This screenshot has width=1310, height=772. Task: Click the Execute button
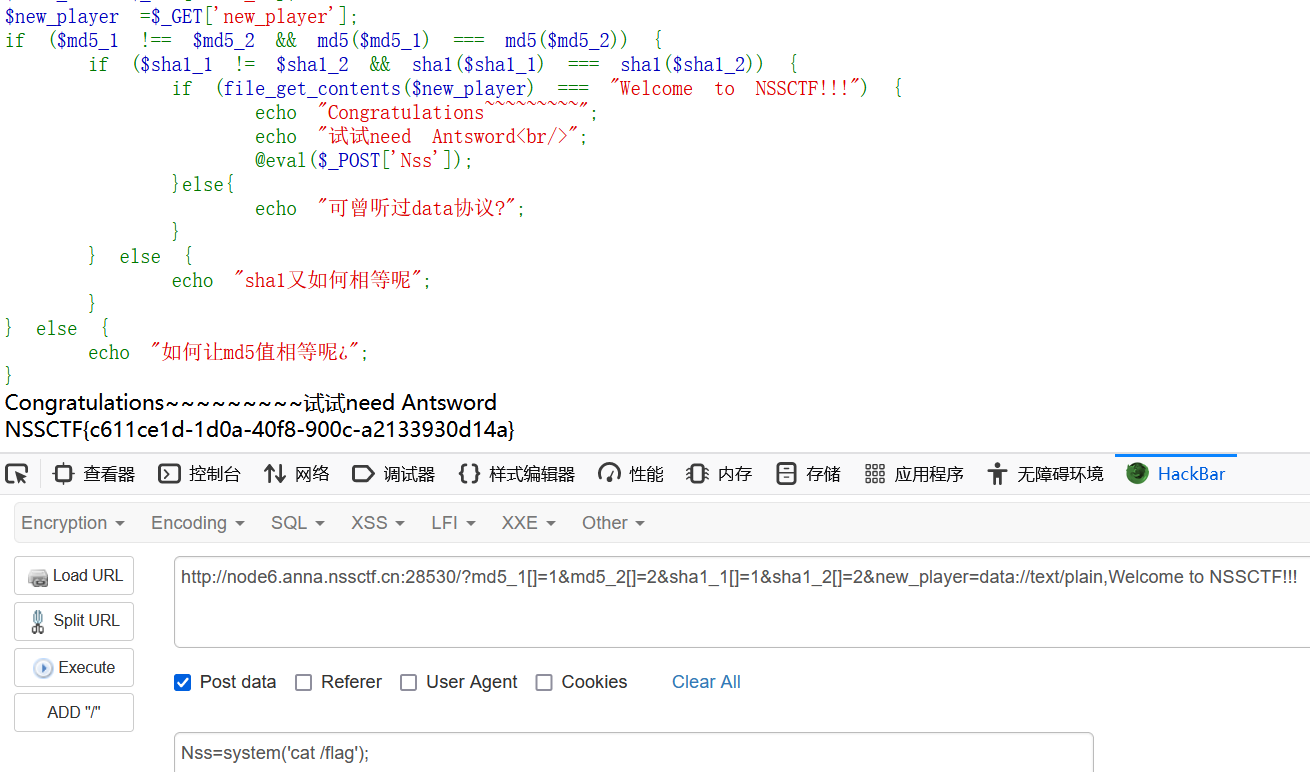click(x=74, y=667)
